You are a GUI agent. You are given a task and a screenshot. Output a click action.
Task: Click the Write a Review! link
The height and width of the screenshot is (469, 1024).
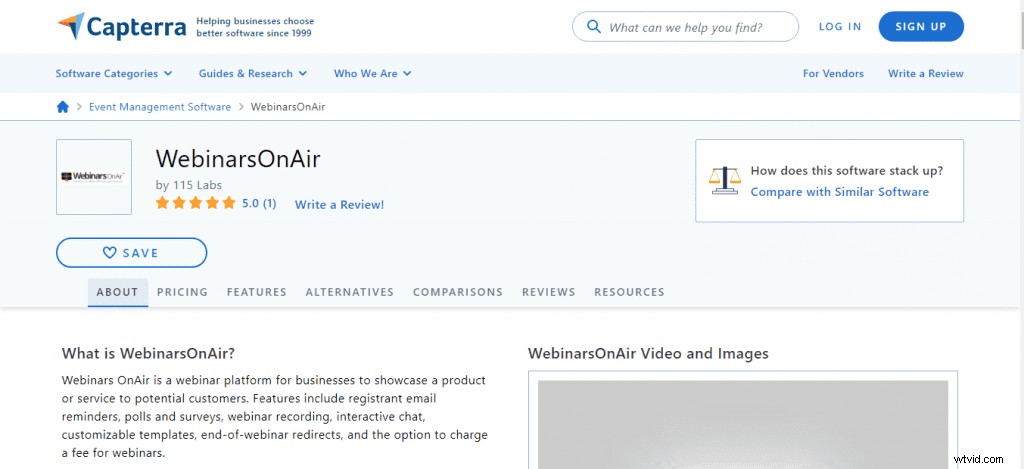pyautogui.click(x=340, y=204)
